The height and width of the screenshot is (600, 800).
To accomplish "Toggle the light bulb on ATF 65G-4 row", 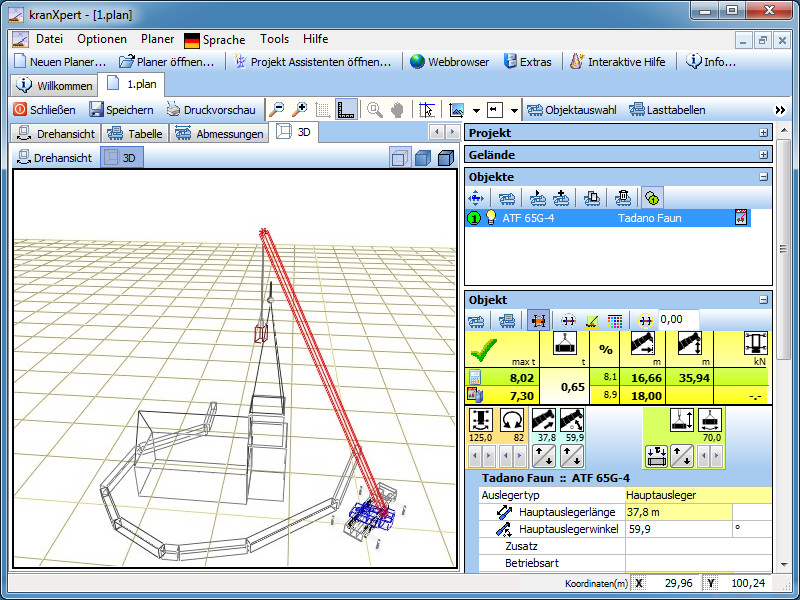I will tap(491, 218).
